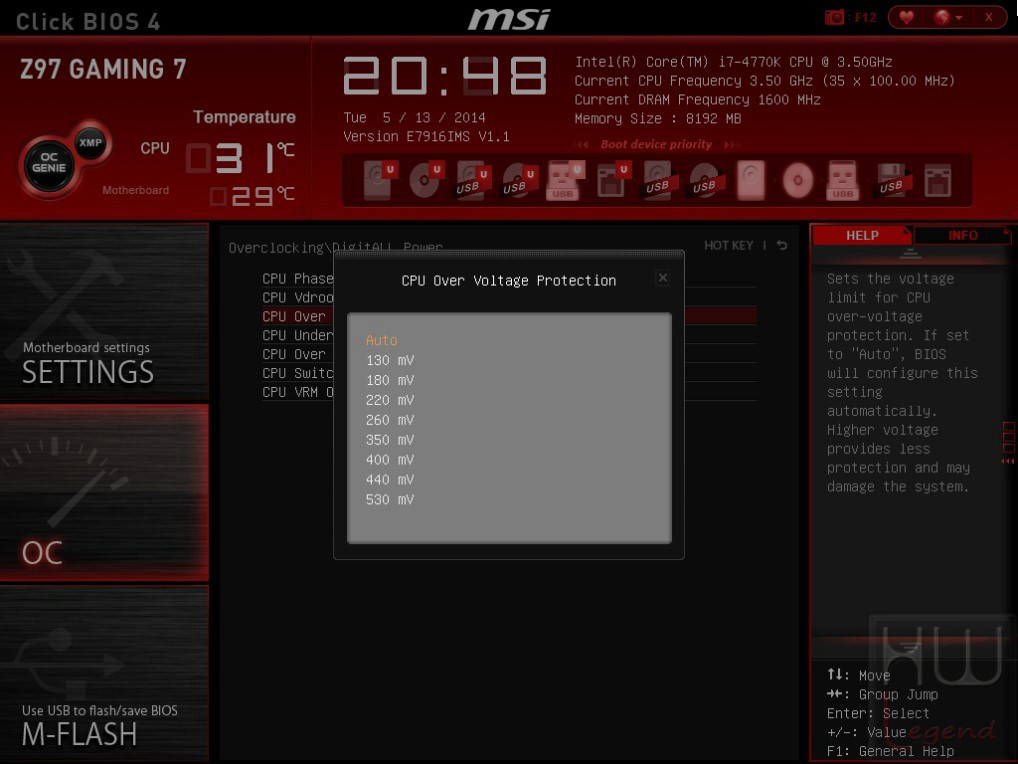Click the date 5 / 13 / 2014
Viewport: 1018px width, 764px height.
click(434, 117)
